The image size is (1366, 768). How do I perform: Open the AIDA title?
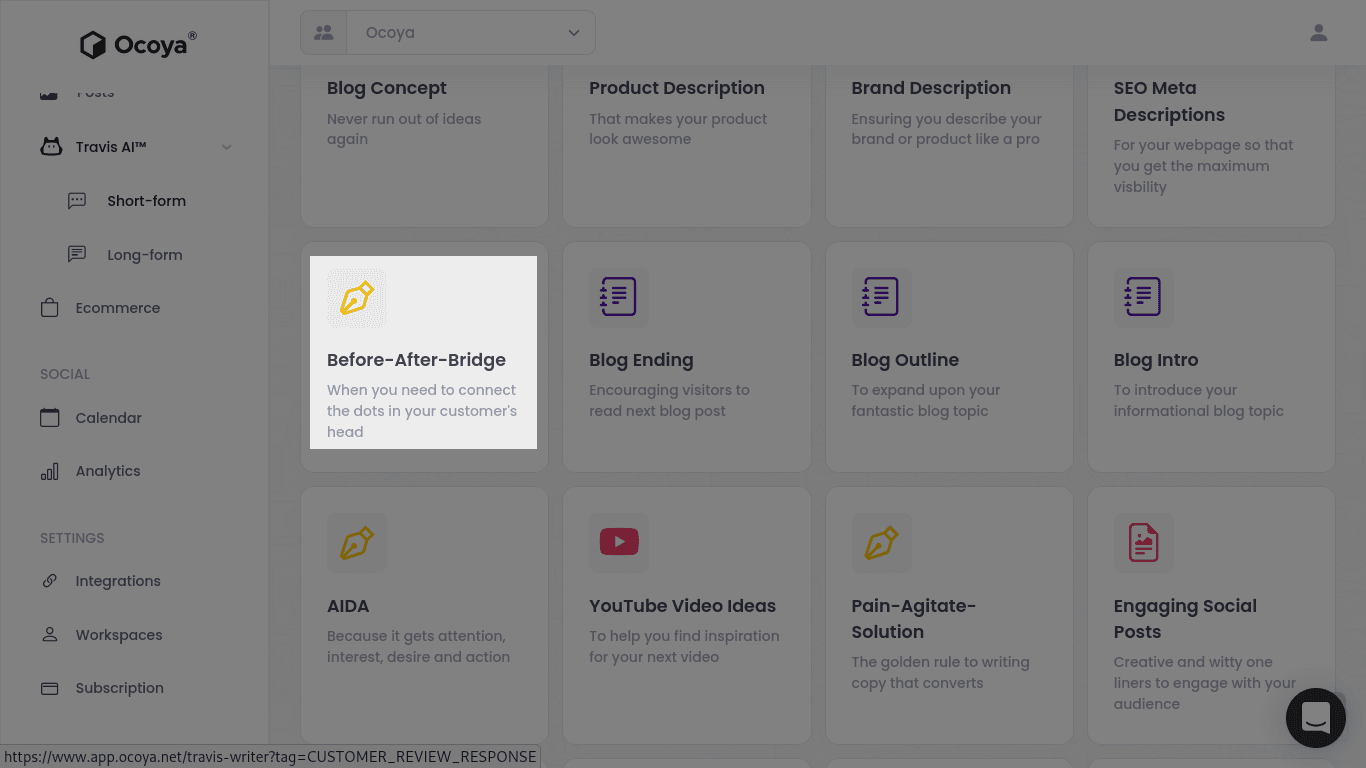[x=348, y=606]
